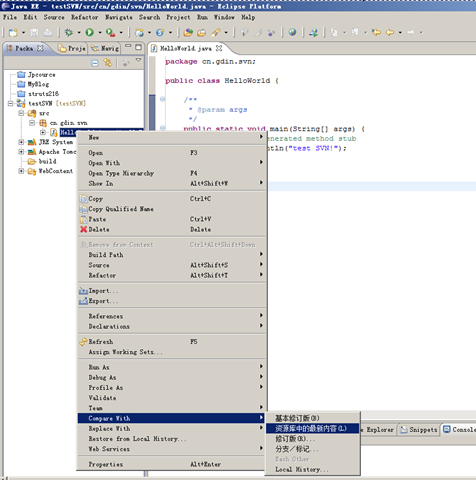This screenshot has height=480, width=476.
Task: Choose Restore from Local History entry
Action: click(x=172, y=439)
